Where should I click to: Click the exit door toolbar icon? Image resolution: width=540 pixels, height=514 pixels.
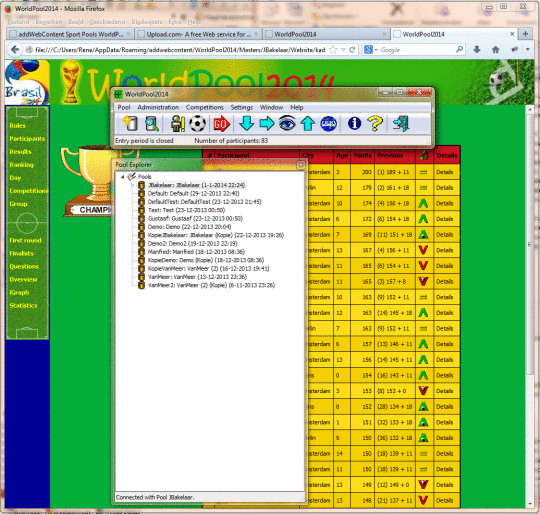401,124
